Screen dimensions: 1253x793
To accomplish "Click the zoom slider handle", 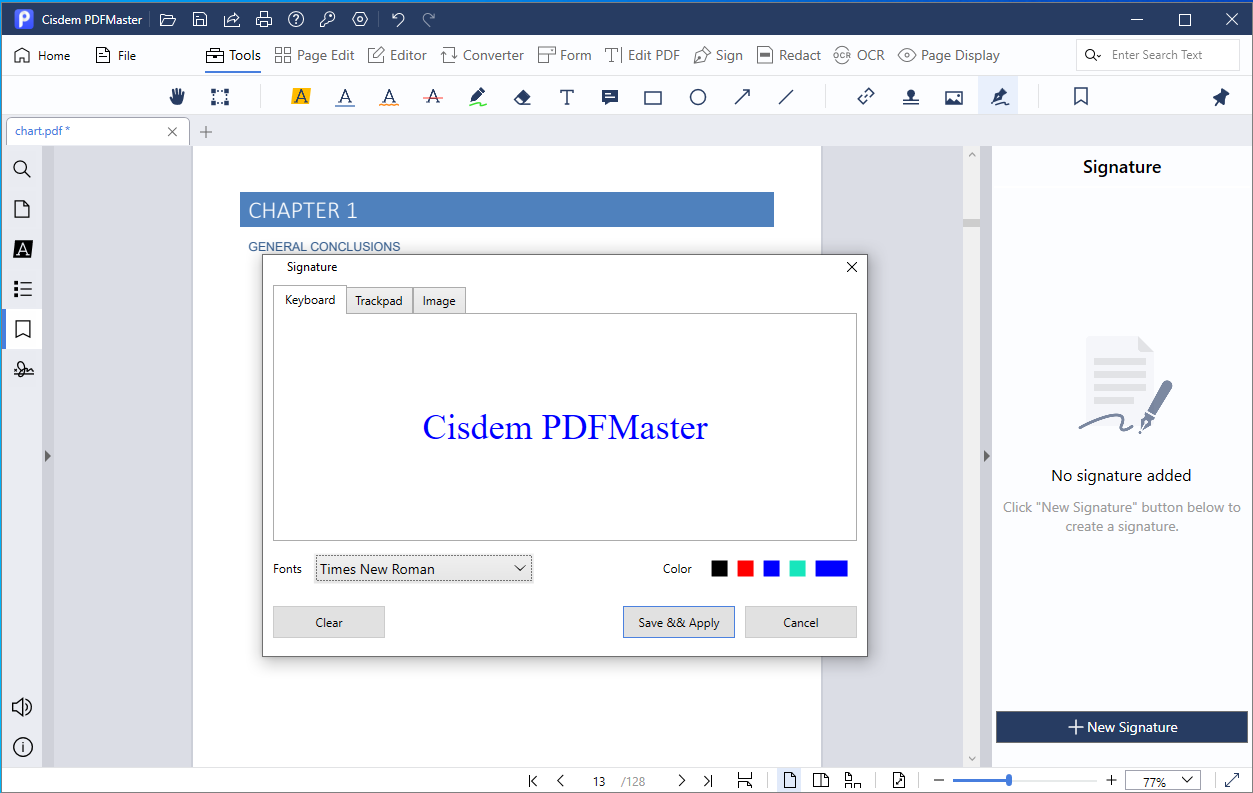I will [1008, 780].
